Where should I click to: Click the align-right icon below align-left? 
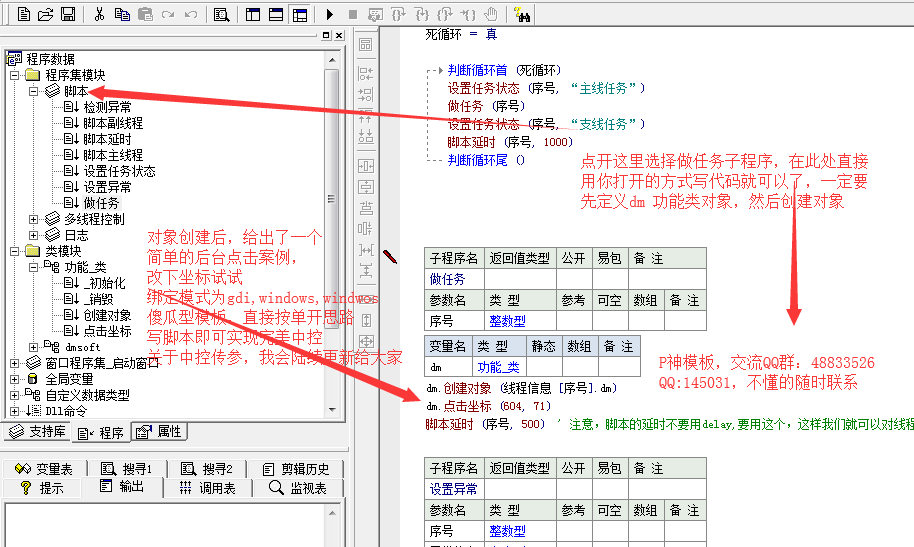click(x=365, y=94)
